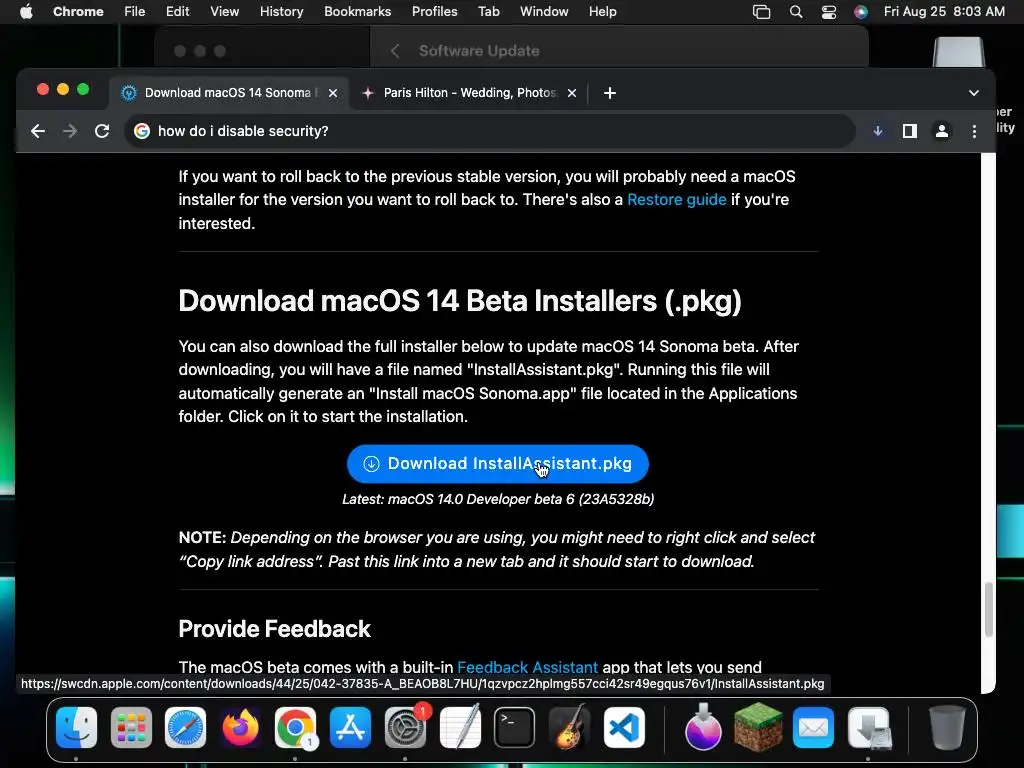
Task: Click back chevron in Software Update window
Action: click(395, 51)
